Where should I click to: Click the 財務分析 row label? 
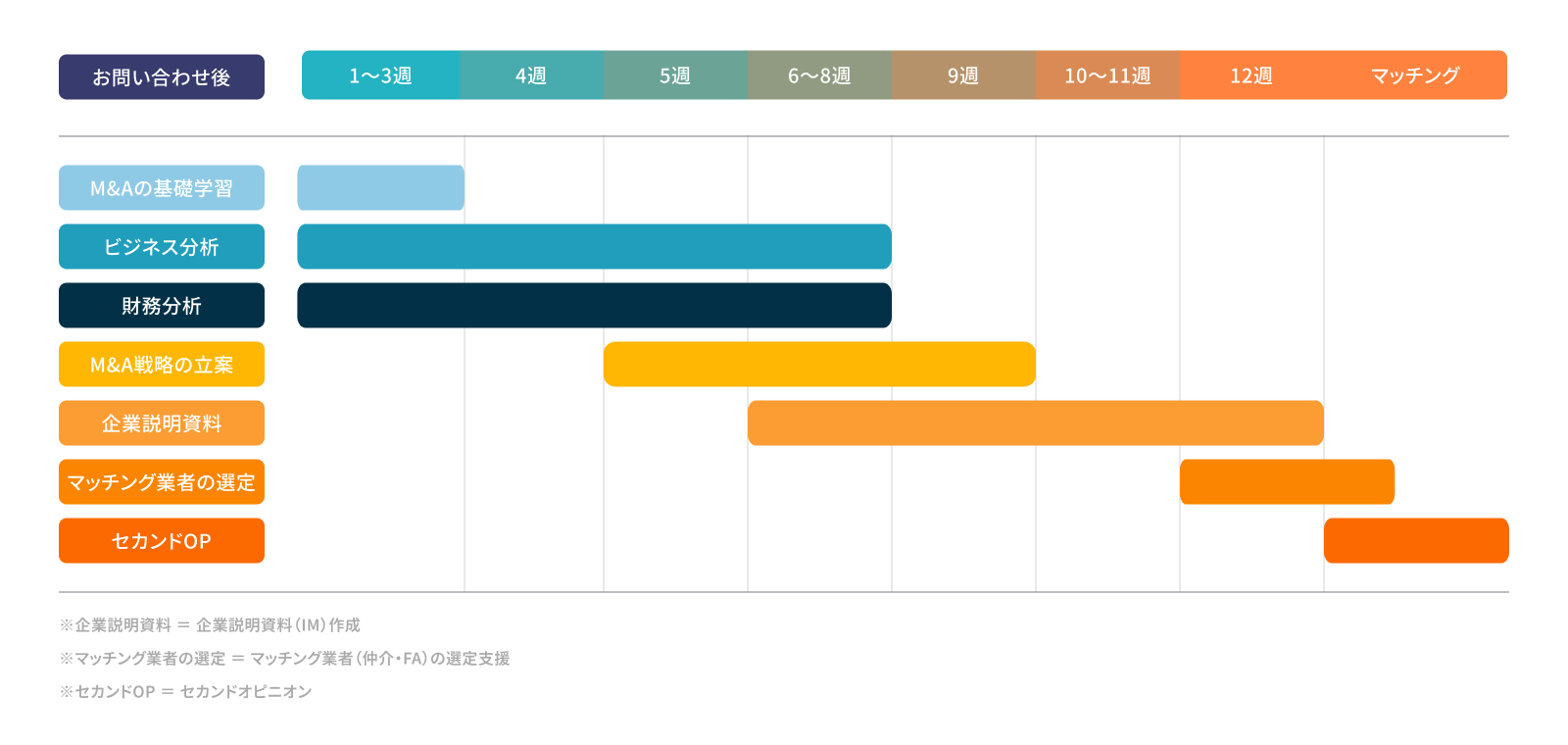pyautogui.click(x=162, y=306)
